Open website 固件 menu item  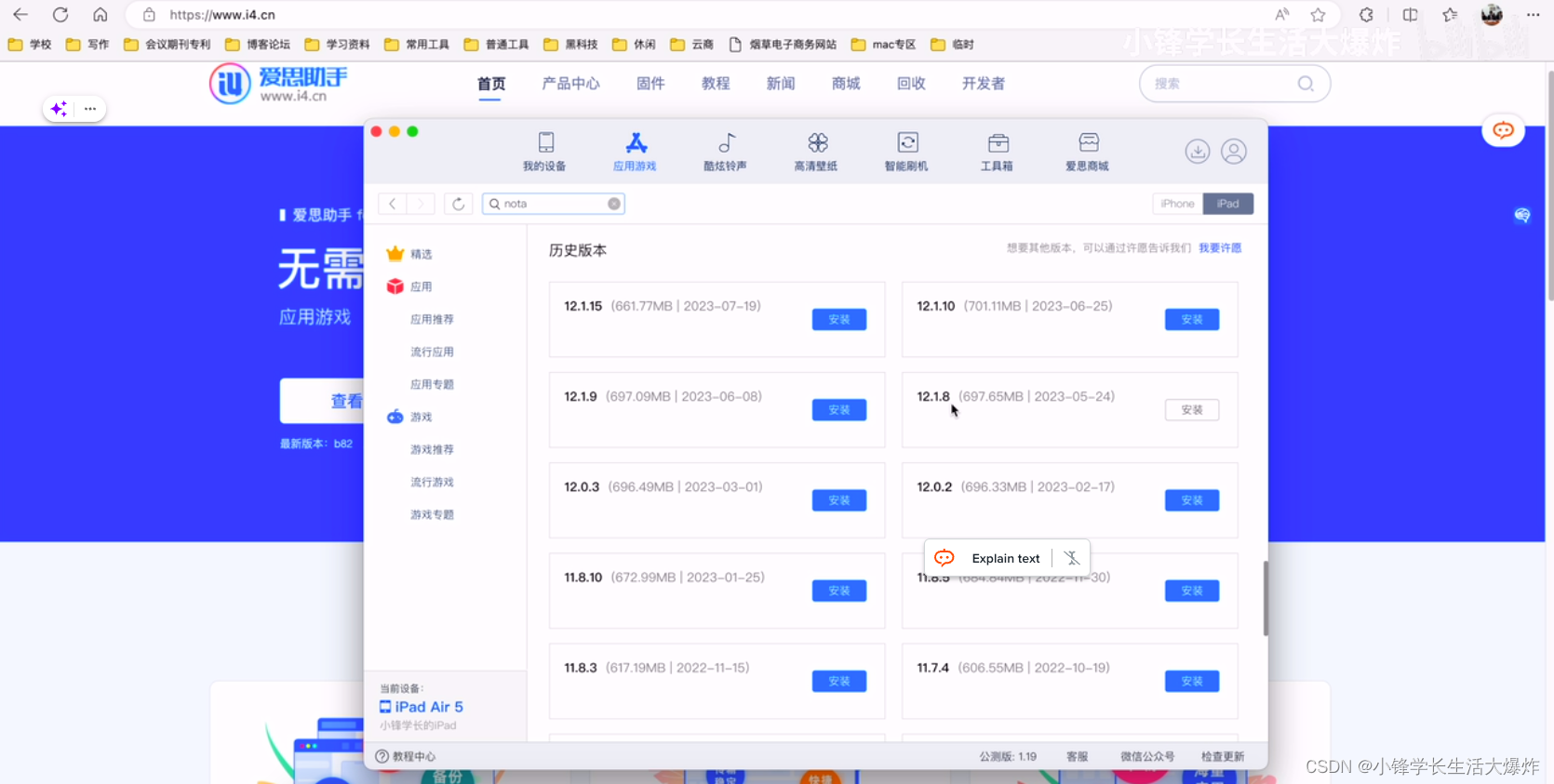point(650,84)
